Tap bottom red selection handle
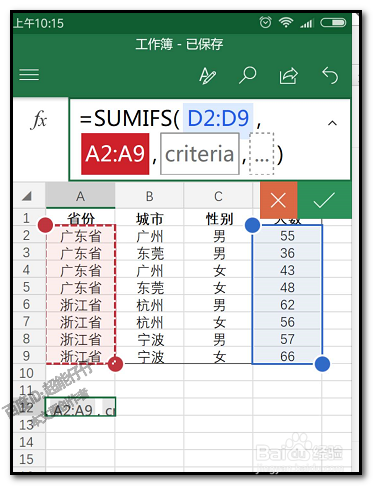The width and height of the screenshot is (373, 486). tap(115, 364)
